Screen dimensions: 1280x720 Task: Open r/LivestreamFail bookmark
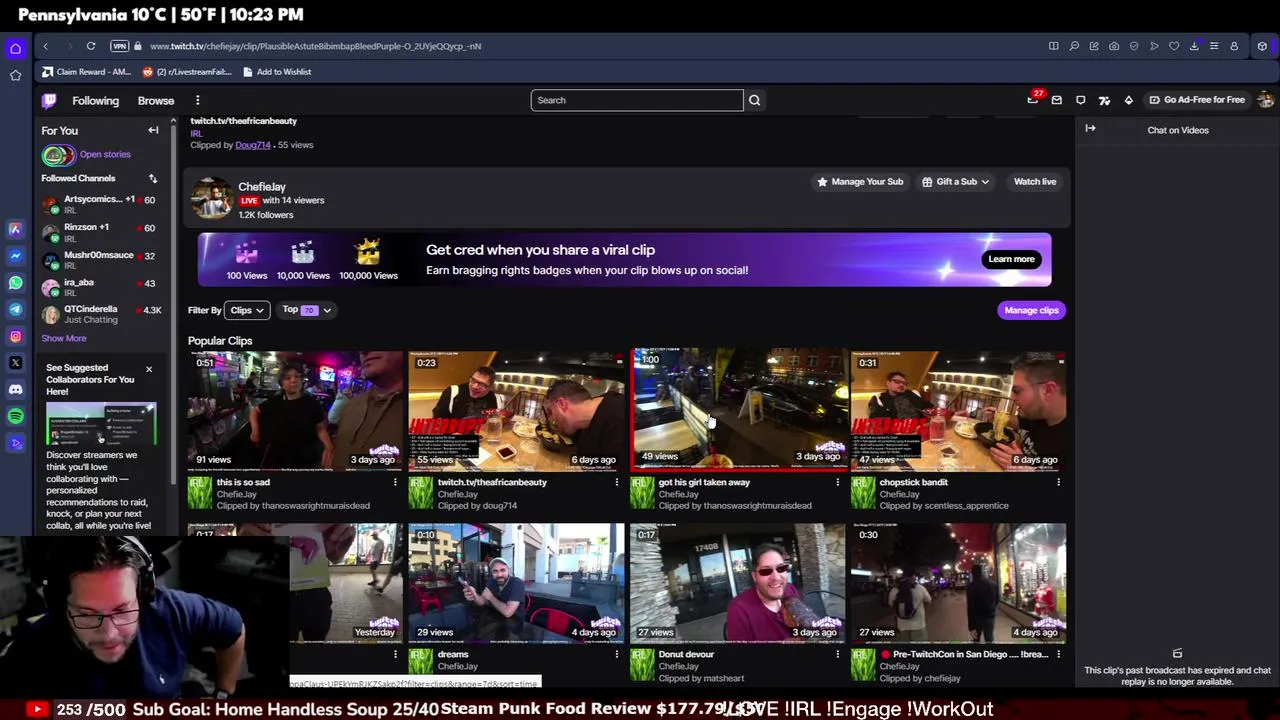click(x=187, y=72)
